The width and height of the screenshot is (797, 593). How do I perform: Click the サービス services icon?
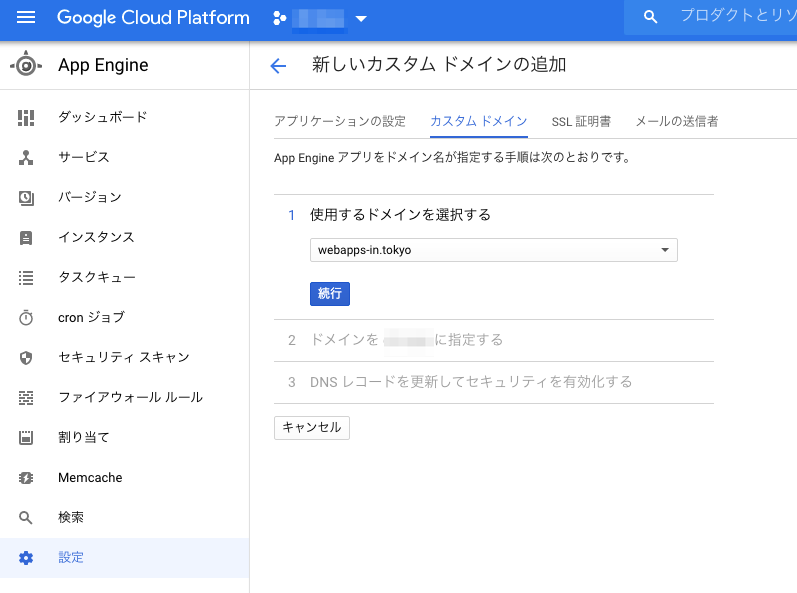pos(26,158)
